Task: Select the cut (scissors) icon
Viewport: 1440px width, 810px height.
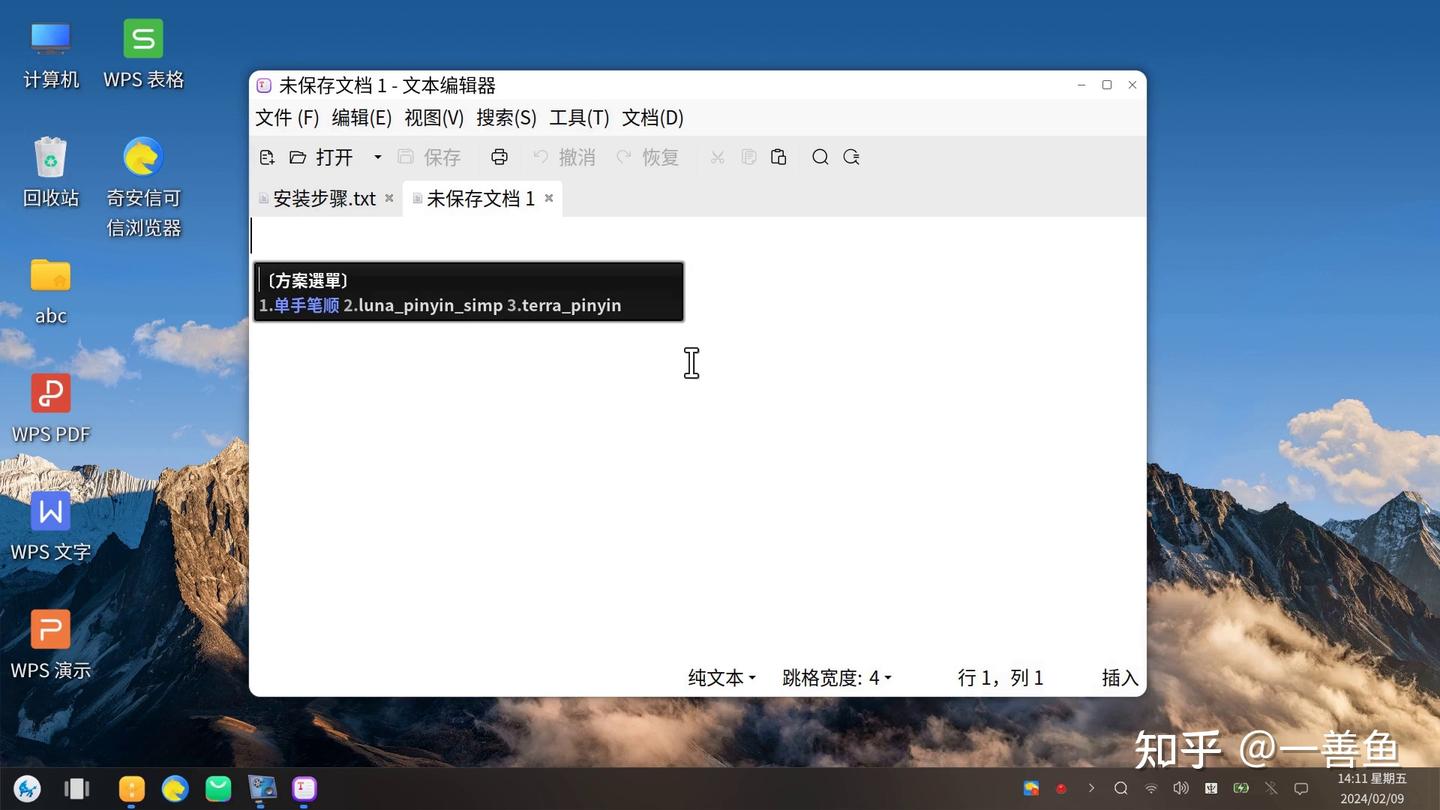Action: [717, 157]
